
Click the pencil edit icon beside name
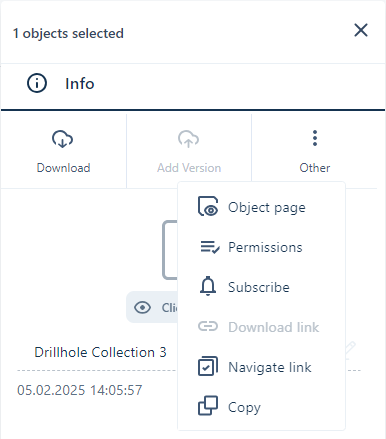(x=350, y=350)
